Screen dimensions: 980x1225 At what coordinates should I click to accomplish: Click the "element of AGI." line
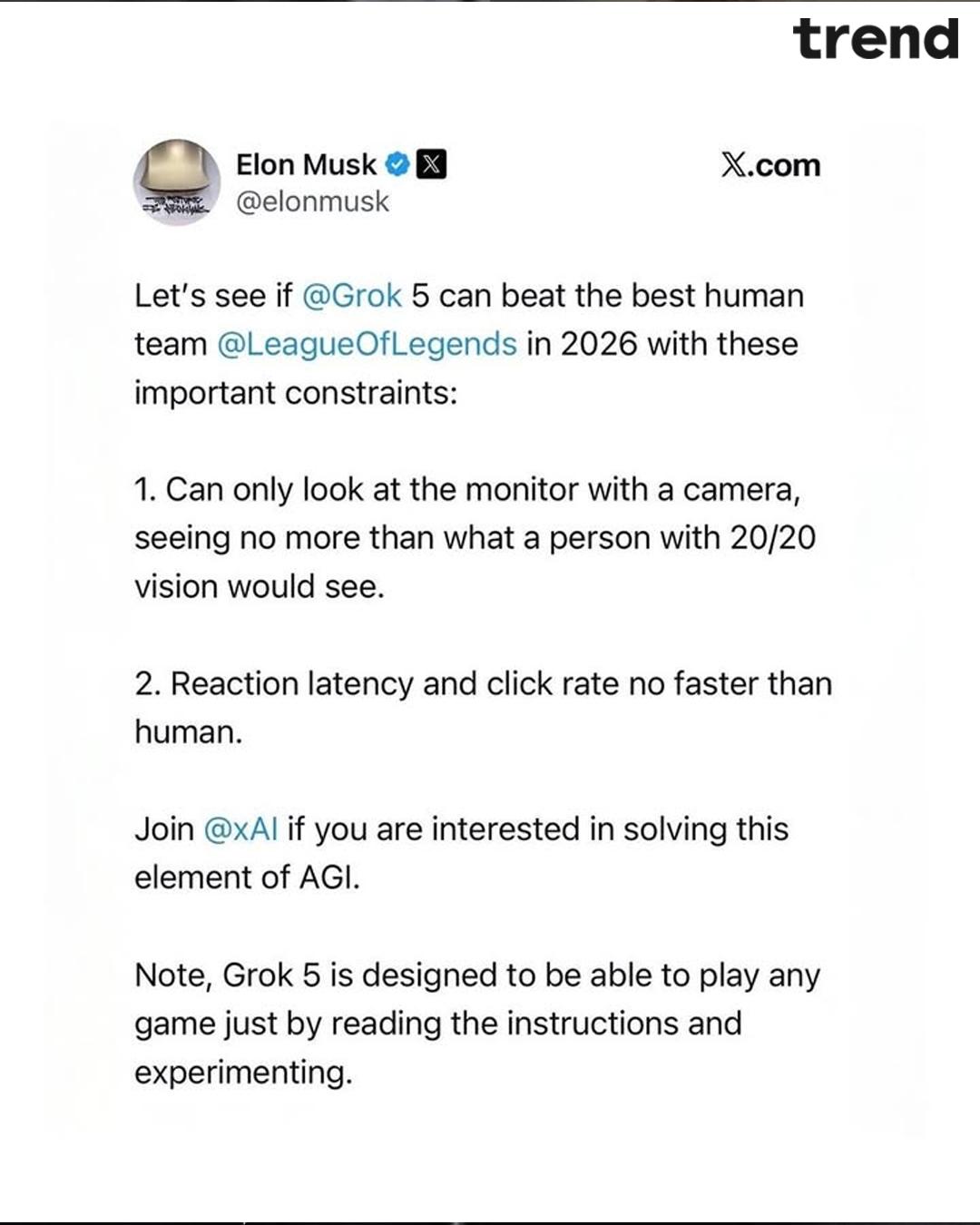[247, 877]
